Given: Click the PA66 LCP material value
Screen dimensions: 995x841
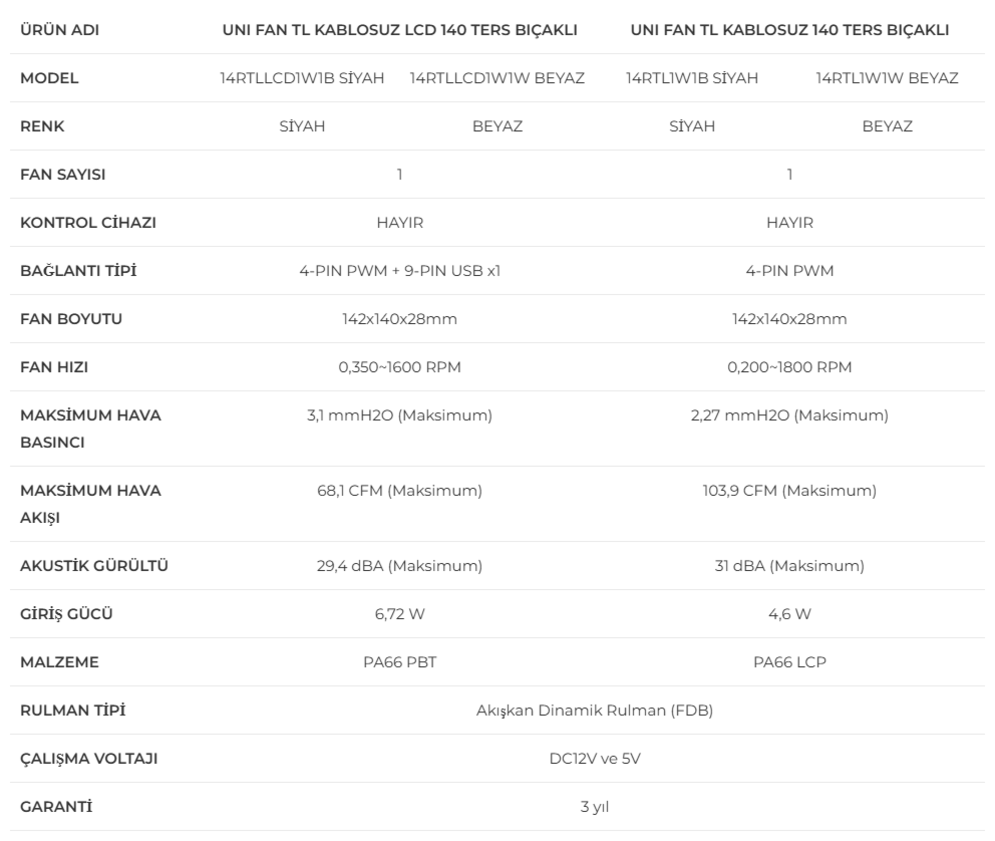Looking at the screenshot, I should tap(789, 663).
